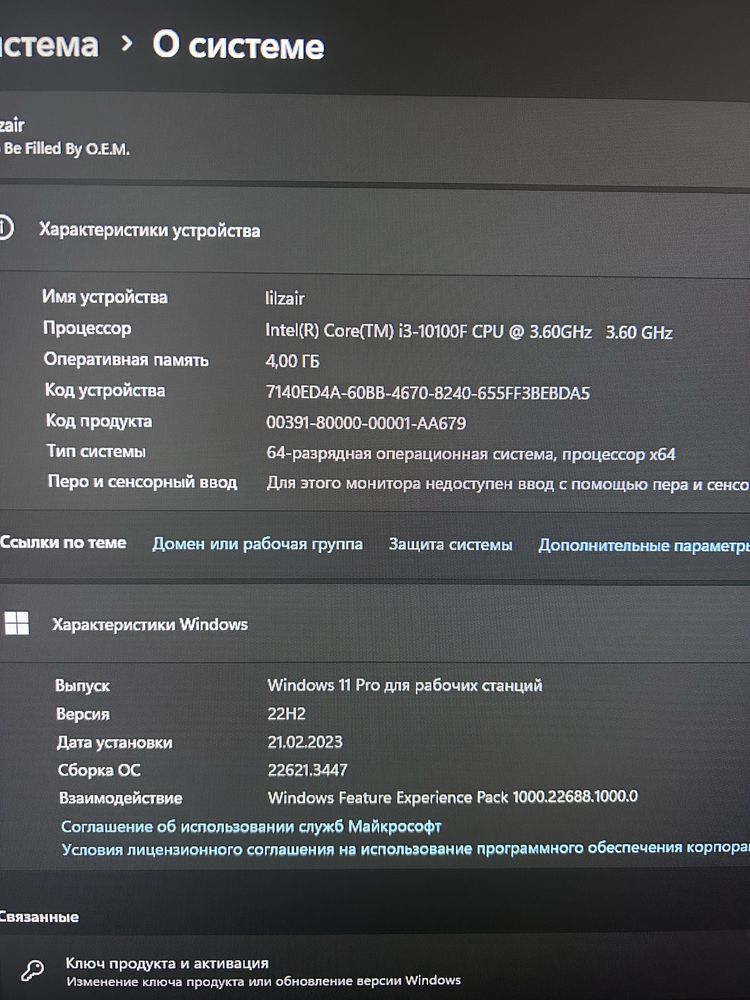Click the key icon next to Ключ продукта
Image resolution: width=750 pixels, height=1000 pixels.
[x=32, y=971]
